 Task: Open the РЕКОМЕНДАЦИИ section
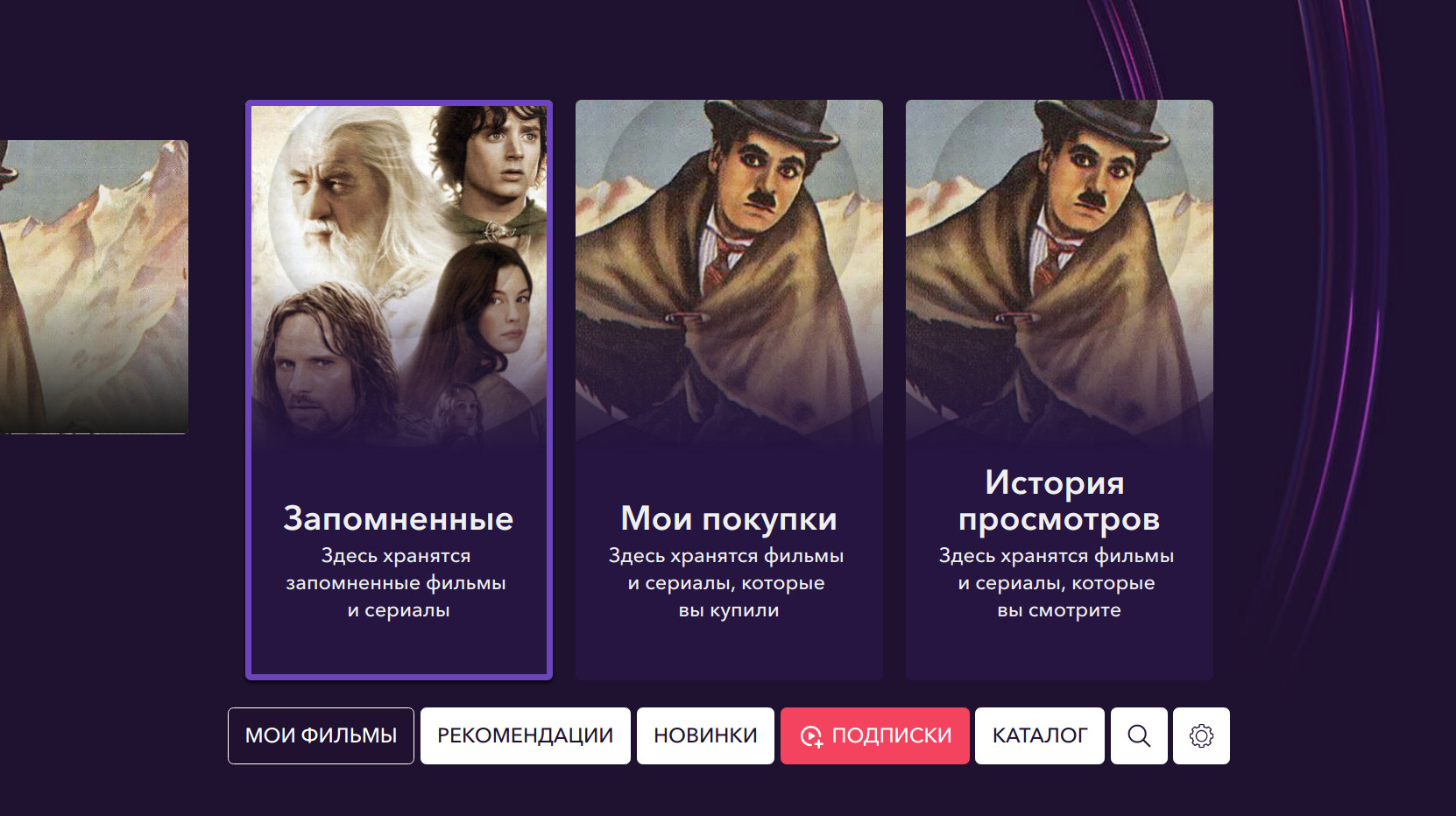[526, 735]
